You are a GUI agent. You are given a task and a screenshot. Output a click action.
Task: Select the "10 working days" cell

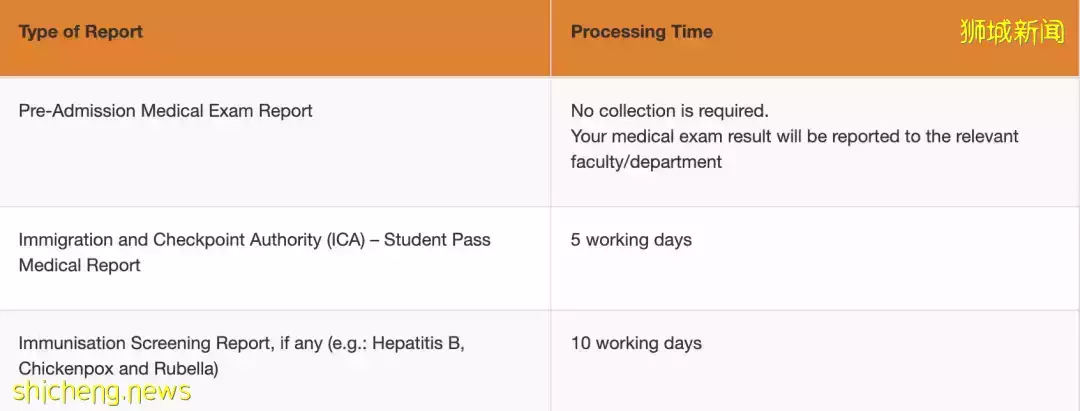click(x=636, y=343)
